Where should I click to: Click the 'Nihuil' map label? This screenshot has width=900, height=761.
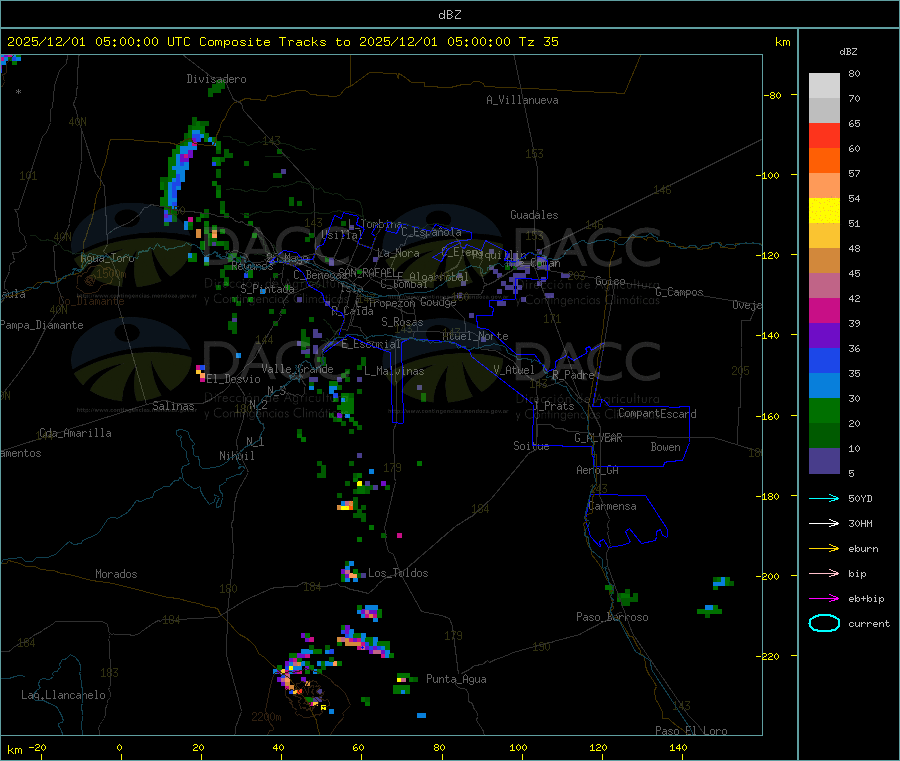click(x=237, y=456)
